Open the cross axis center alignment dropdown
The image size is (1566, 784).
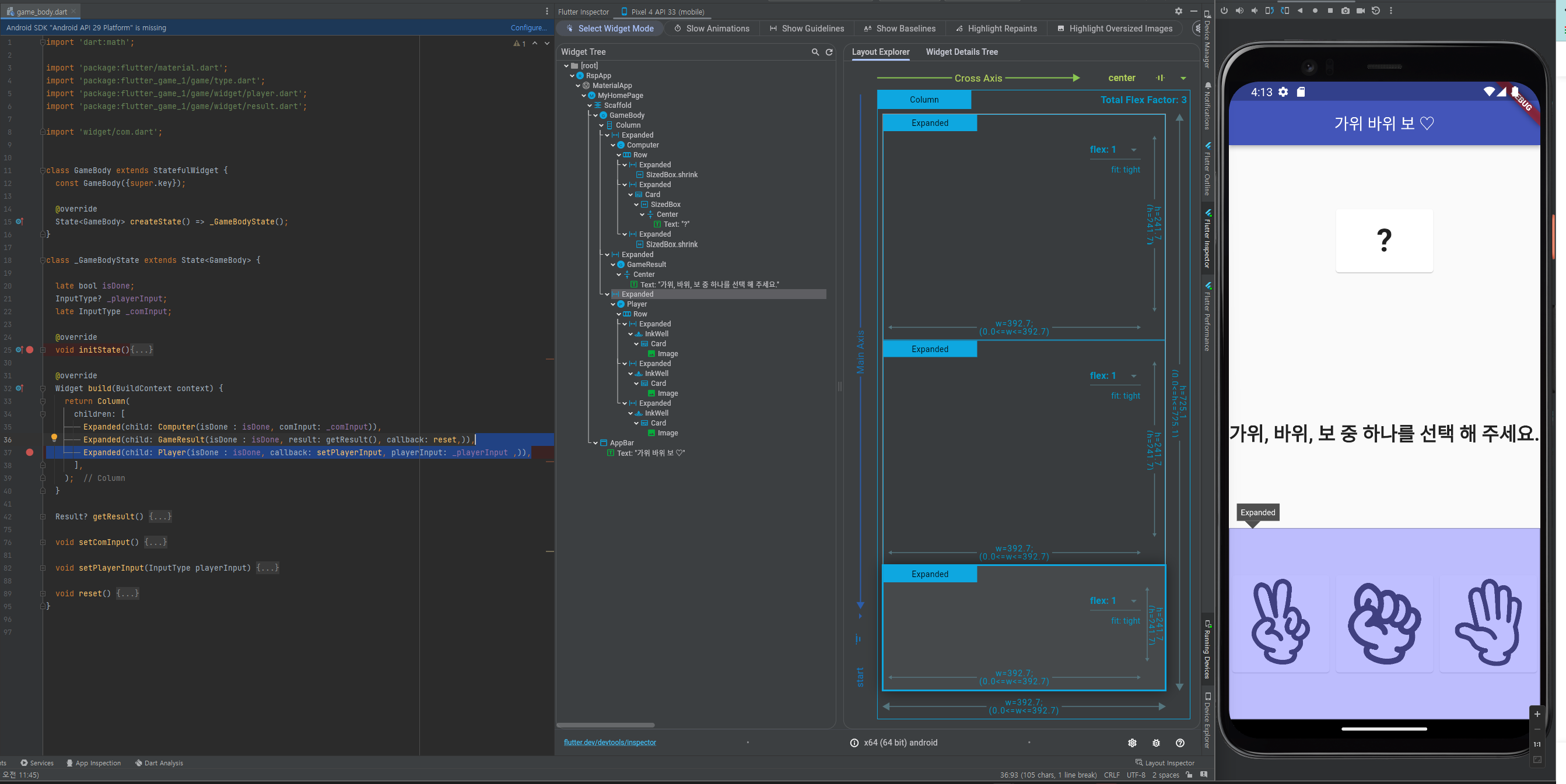pyautogui.click(x=1182, y=78)
